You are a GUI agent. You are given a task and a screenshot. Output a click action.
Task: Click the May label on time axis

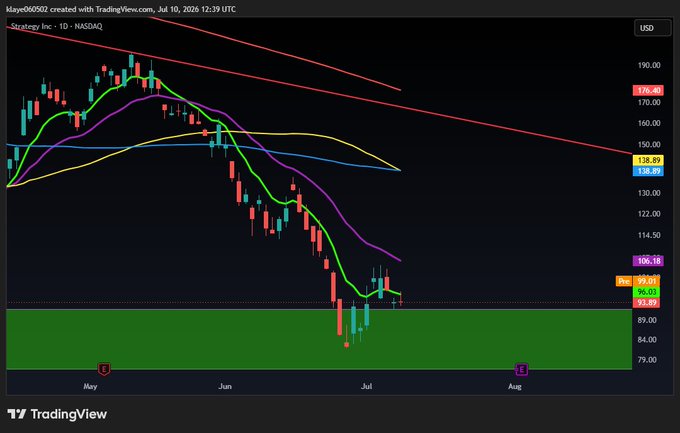click(x=90, y=386)
